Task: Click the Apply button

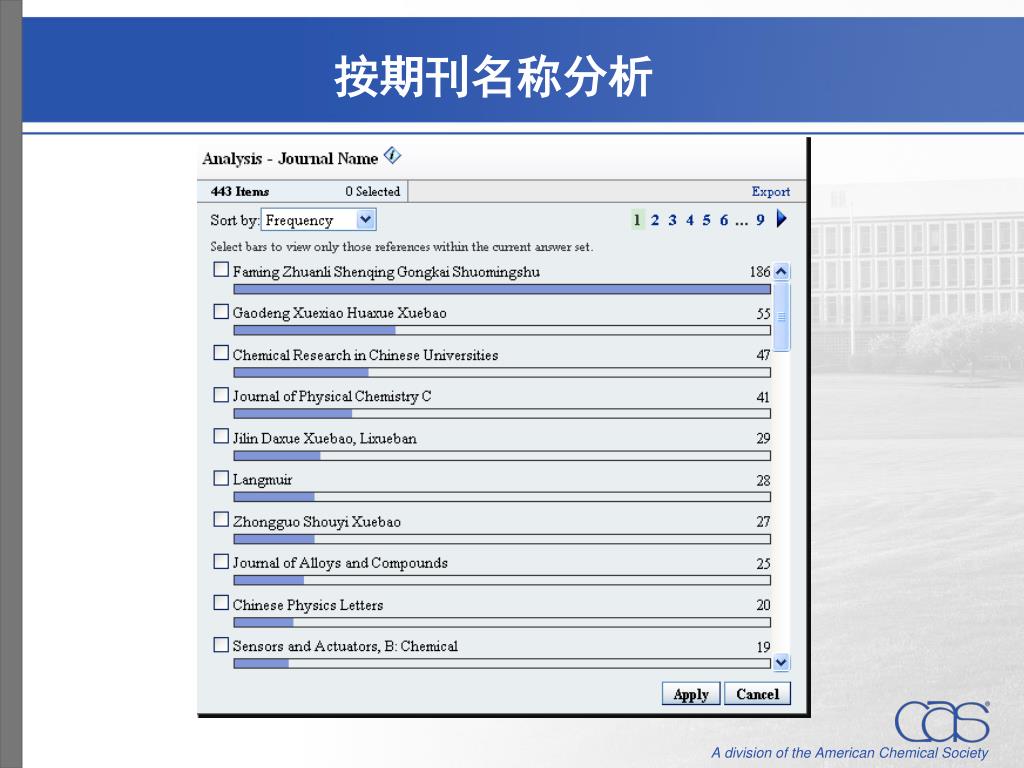Action: (691, 694)
